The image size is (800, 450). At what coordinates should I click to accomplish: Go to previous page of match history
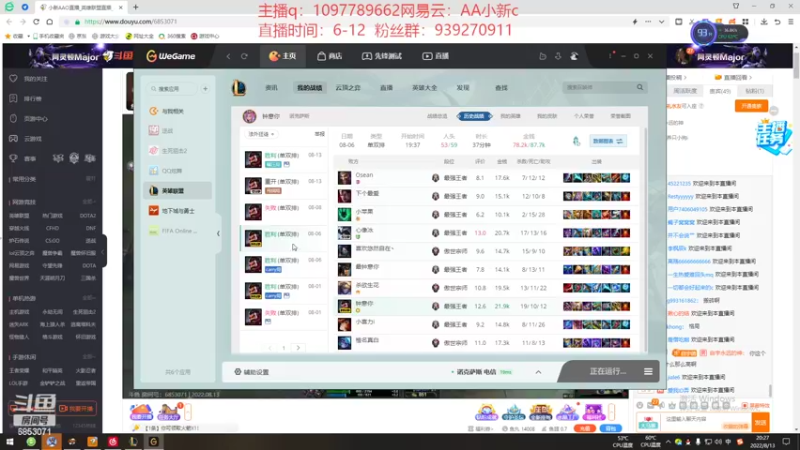pyautogui.click(x=270, y=348)
